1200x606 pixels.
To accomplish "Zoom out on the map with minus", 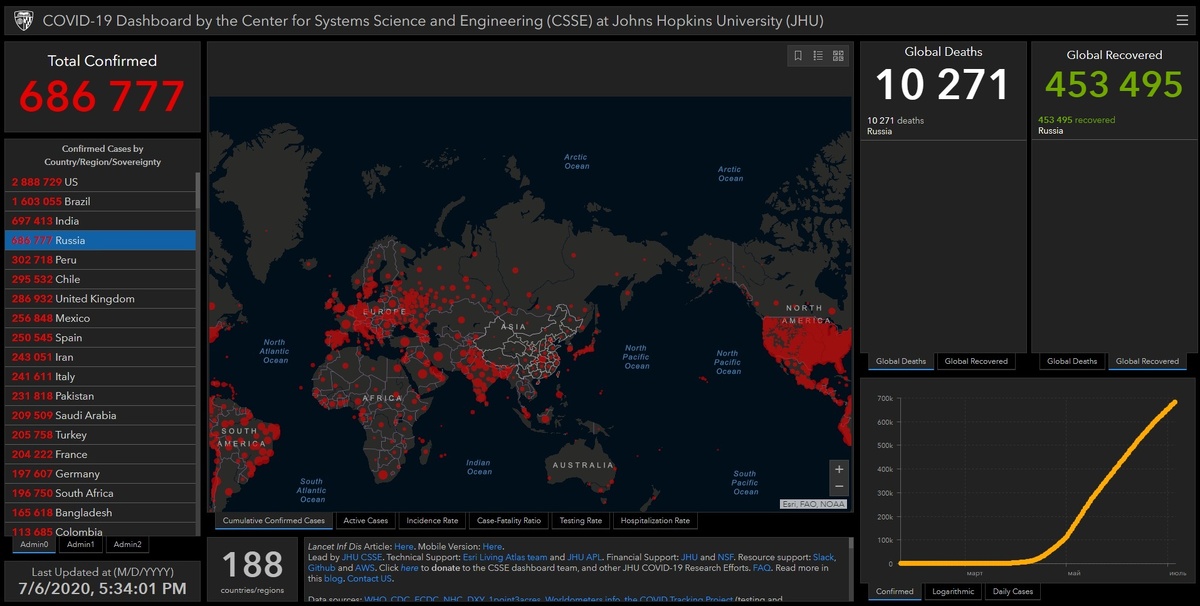I will click(839, 487).
